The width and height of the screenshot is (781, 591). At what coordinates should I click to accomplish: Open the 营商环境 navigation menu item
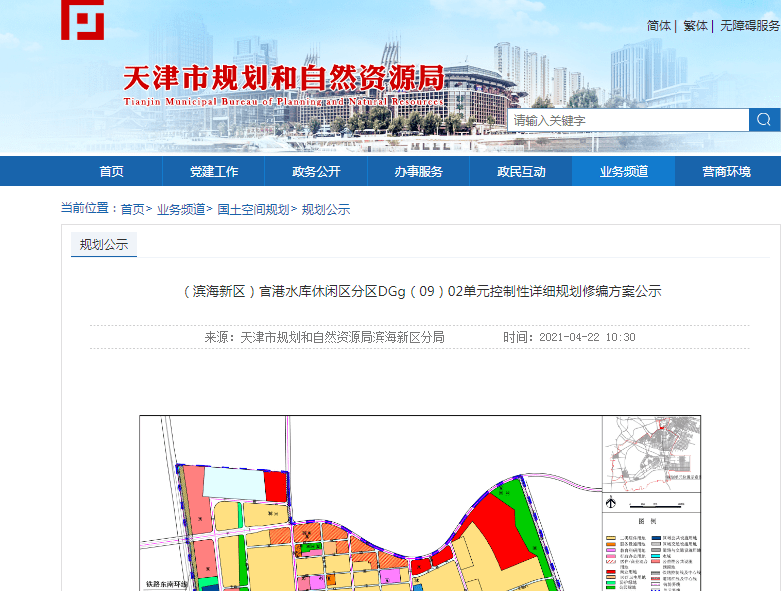click(726, 171)
